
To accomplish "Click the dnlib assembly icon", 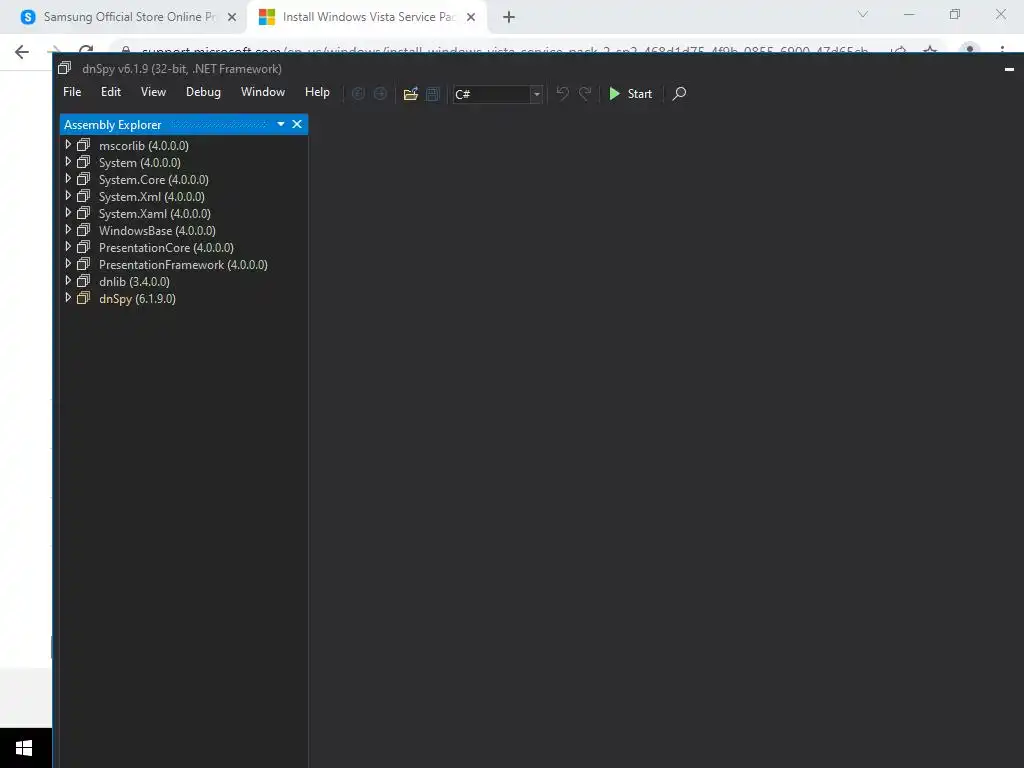I will (x=84, y=281).
